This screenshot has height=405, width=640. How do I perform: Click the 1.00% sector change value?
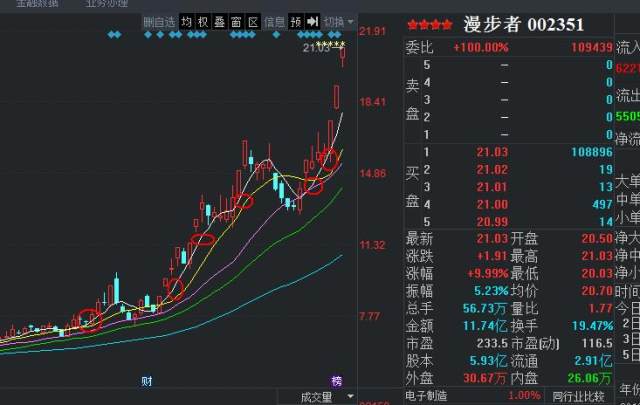click(x=524, y=396)
